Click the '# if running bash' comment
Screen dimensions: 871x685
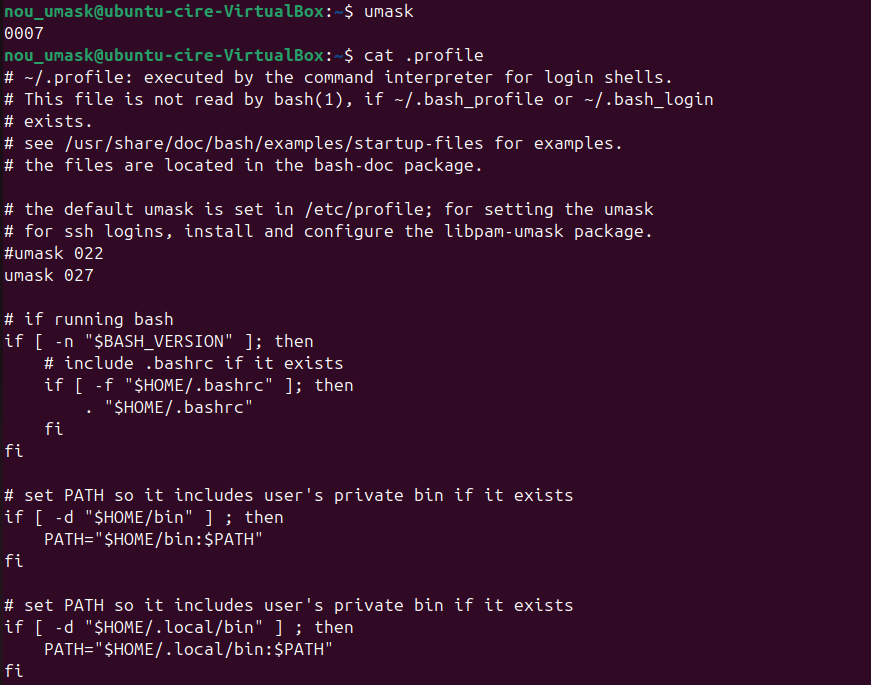click(x=89, y=319)
